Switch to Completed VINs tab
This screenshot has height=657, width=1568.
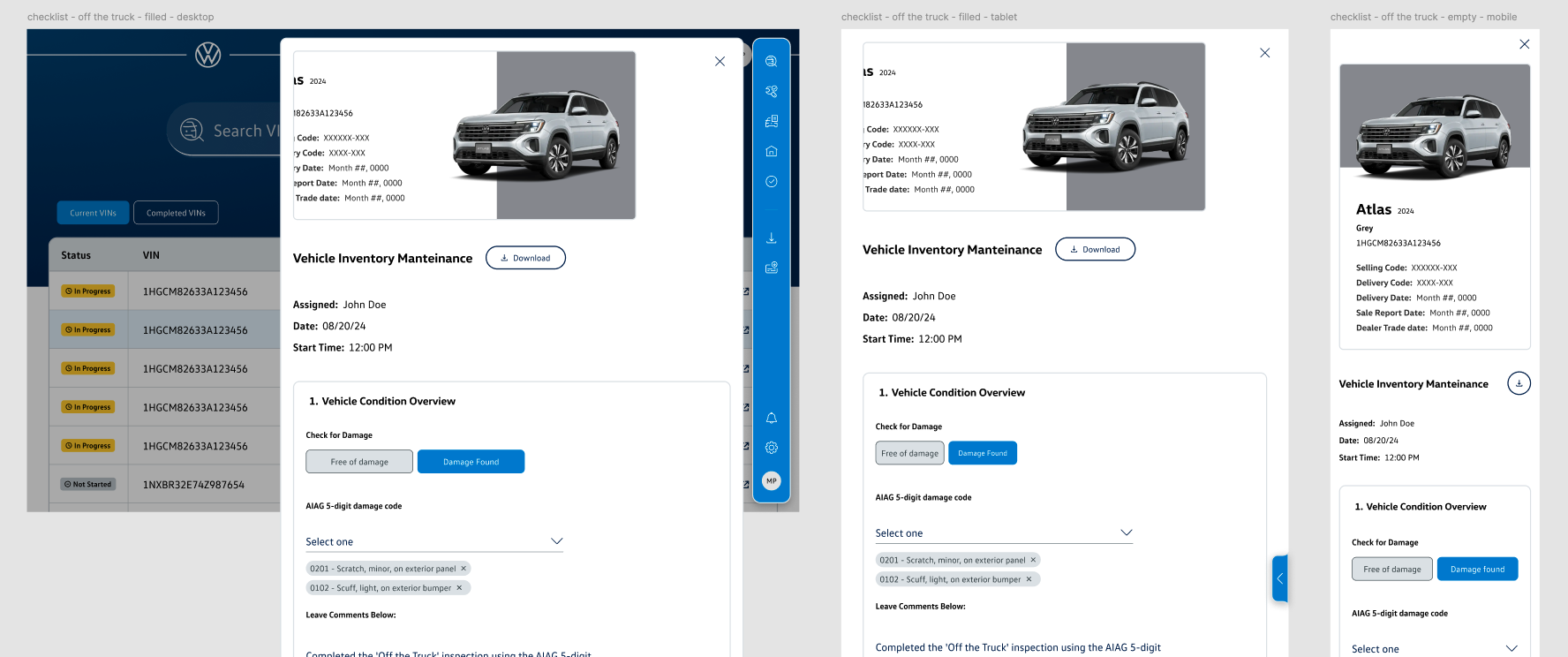176,213
